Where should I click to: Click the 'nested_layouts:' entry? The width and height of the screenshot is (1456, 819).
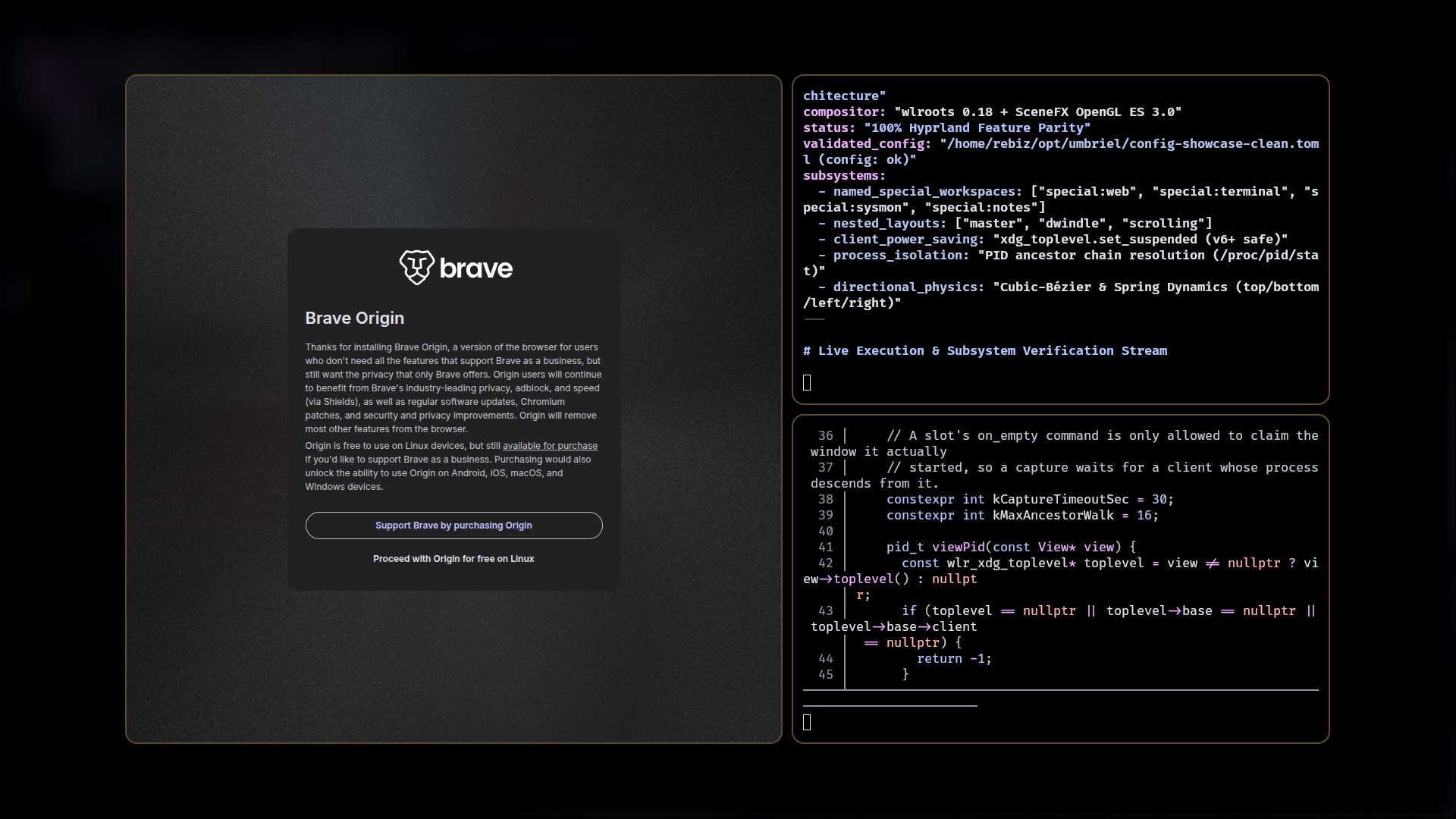[1015, 224]
